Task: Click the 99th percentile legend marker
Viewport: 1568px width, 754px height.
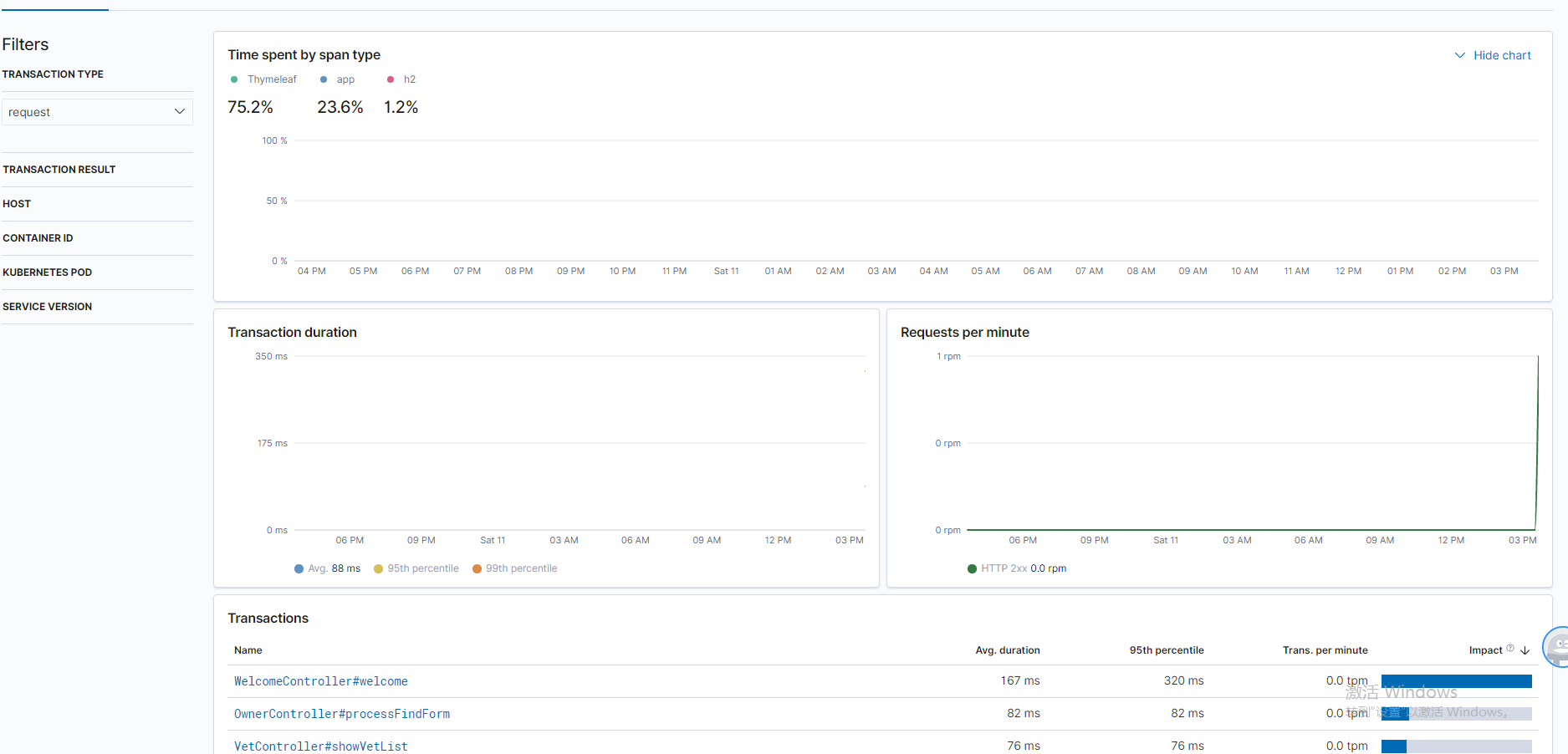Action: click(476, 568)
